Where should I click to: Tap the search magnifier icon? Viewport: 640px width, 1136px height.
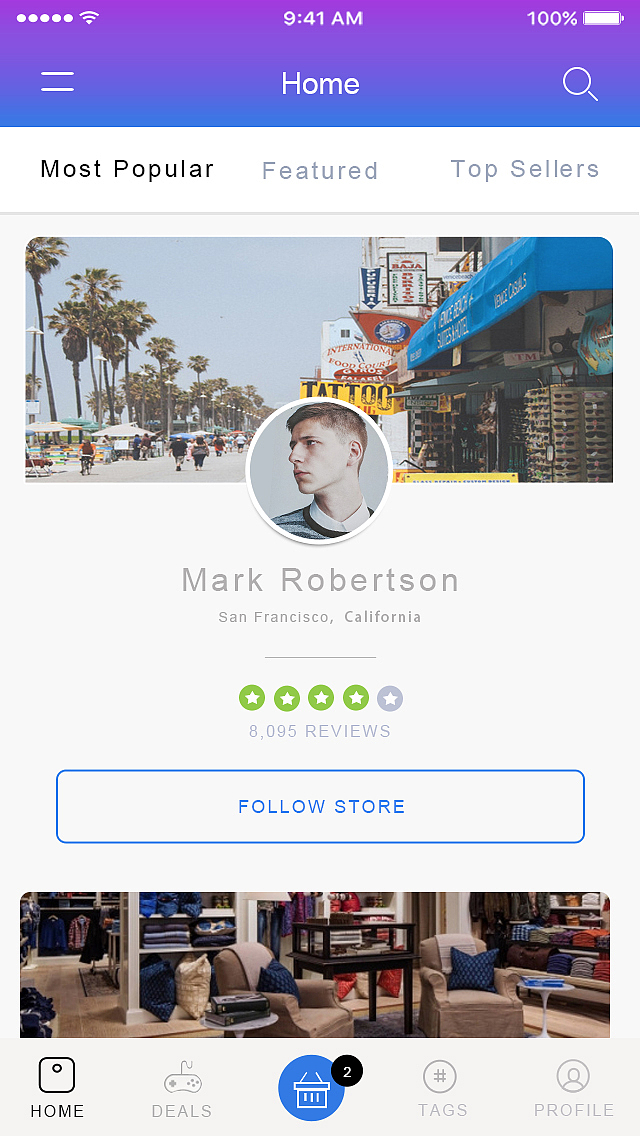point(581,84)
